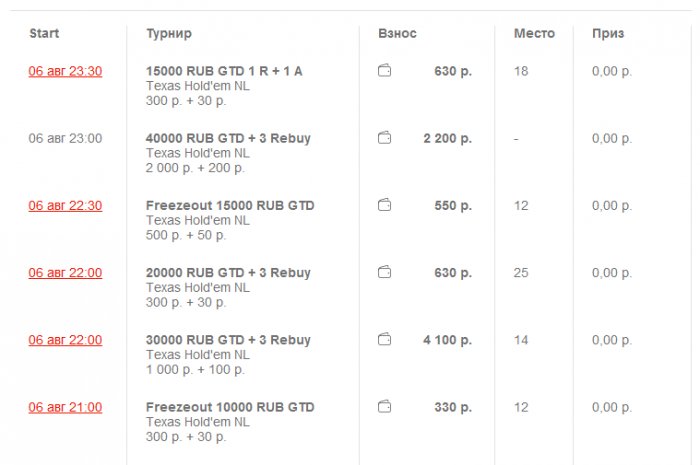Select tournament 40000 RUB GTD + 3 Rebuy
Screen dimensions: 700x465
(228, 138)
